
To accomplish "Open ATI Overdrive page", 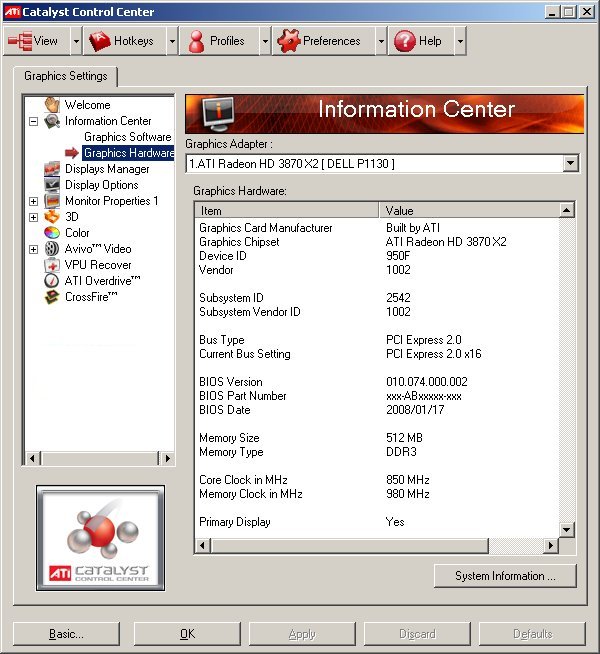I will 103,281.
